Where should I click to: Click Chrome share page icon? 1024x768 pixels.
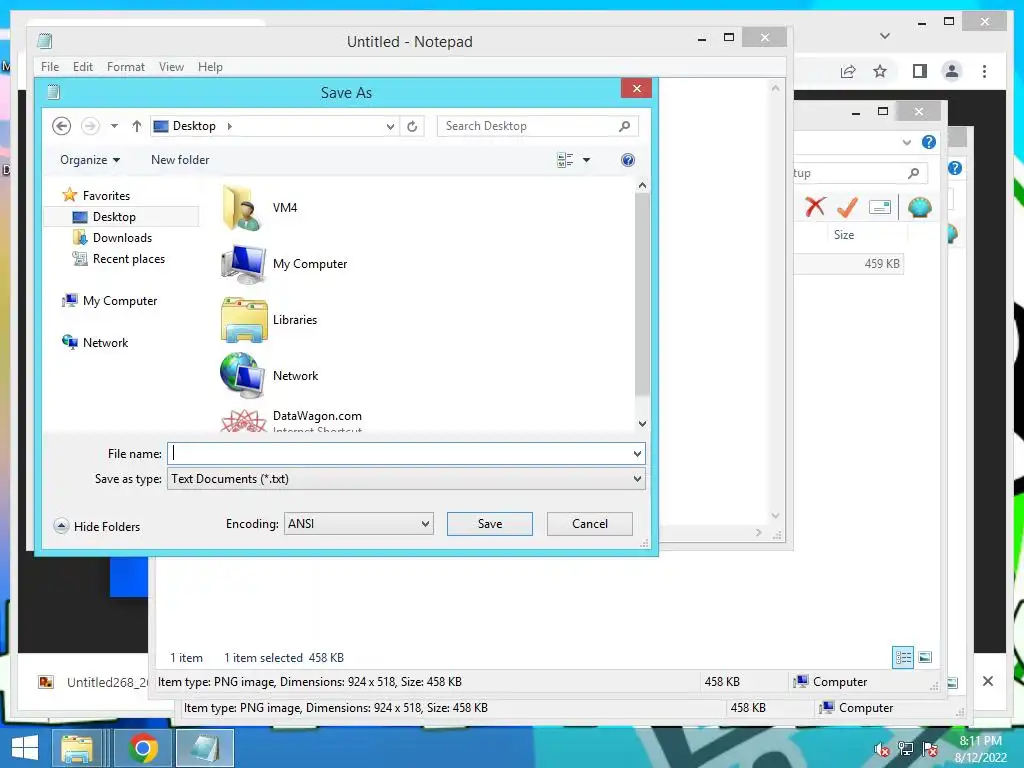click(848, 71)
